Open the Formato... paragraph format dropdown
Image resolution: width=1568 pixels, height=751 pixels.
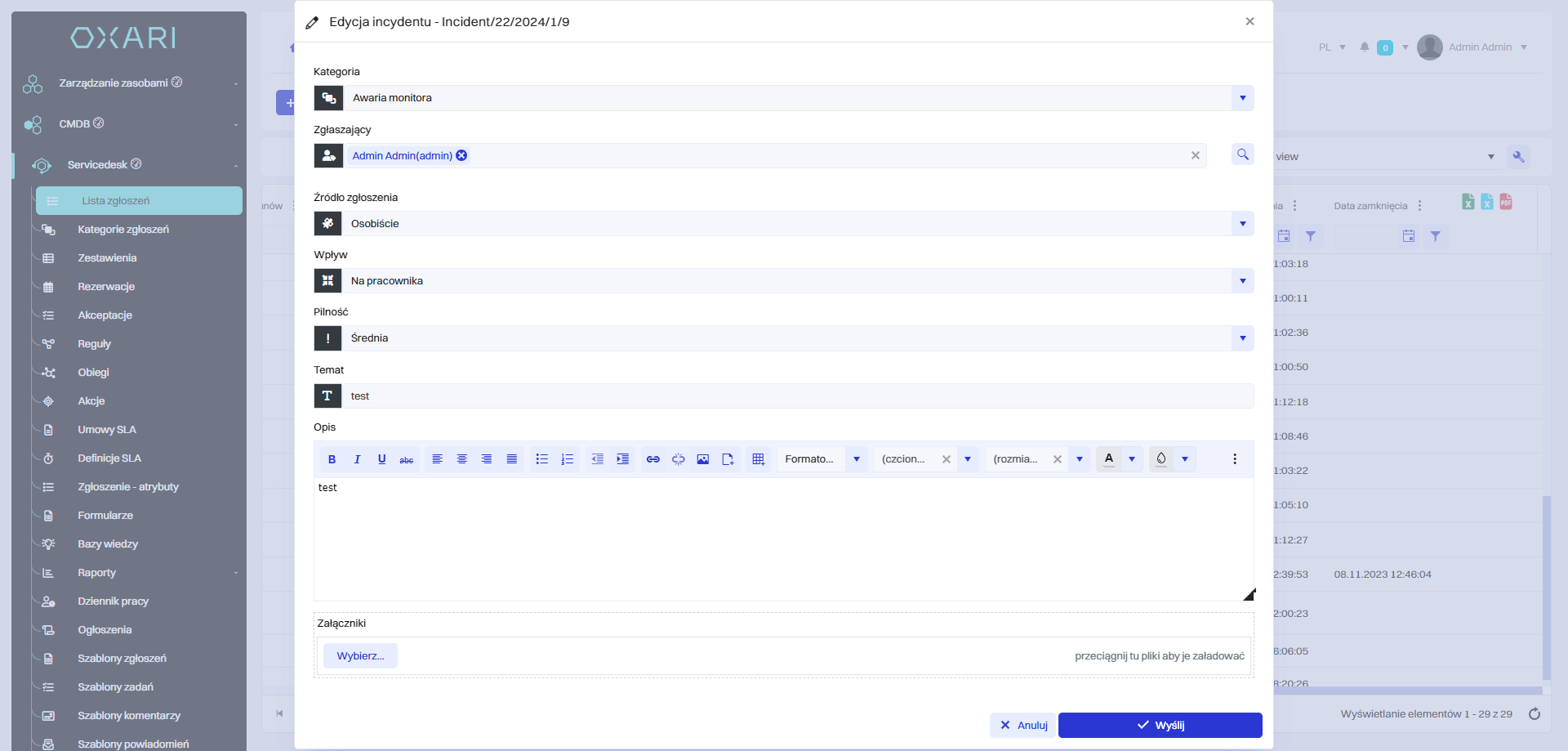856,459
